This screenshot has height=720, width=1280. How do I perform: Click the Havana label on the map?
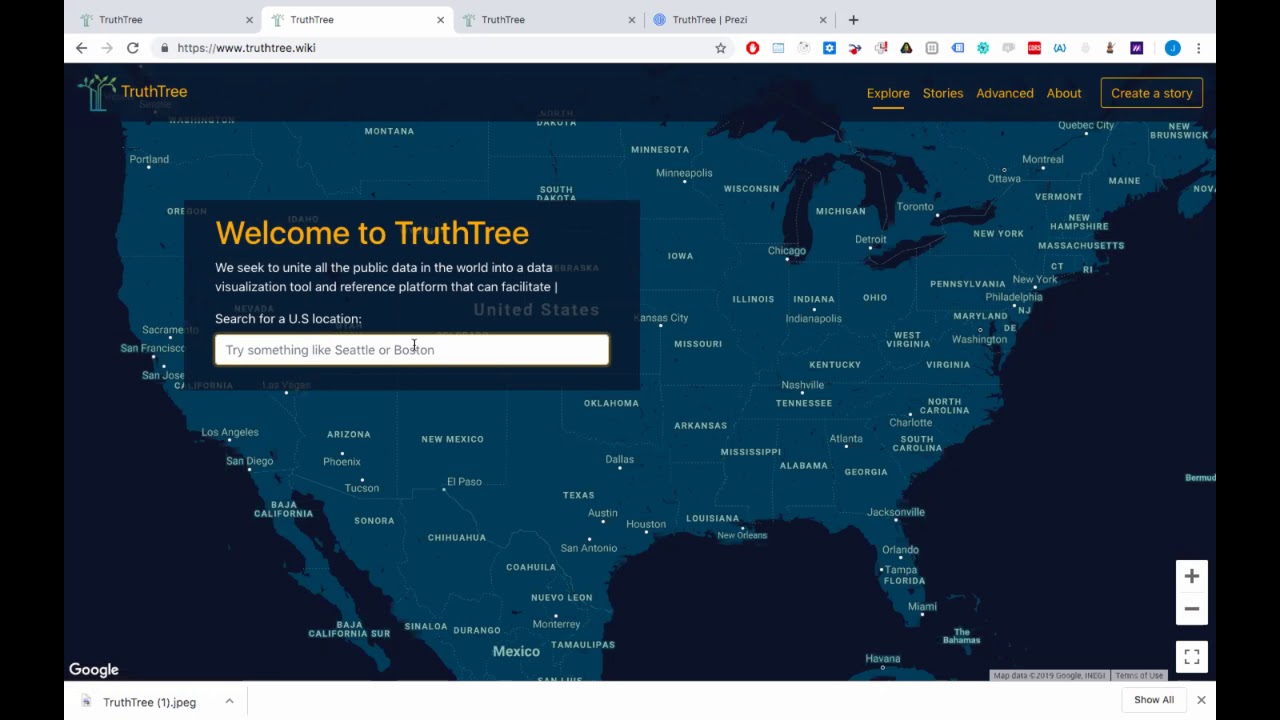(x=883, y=659)
